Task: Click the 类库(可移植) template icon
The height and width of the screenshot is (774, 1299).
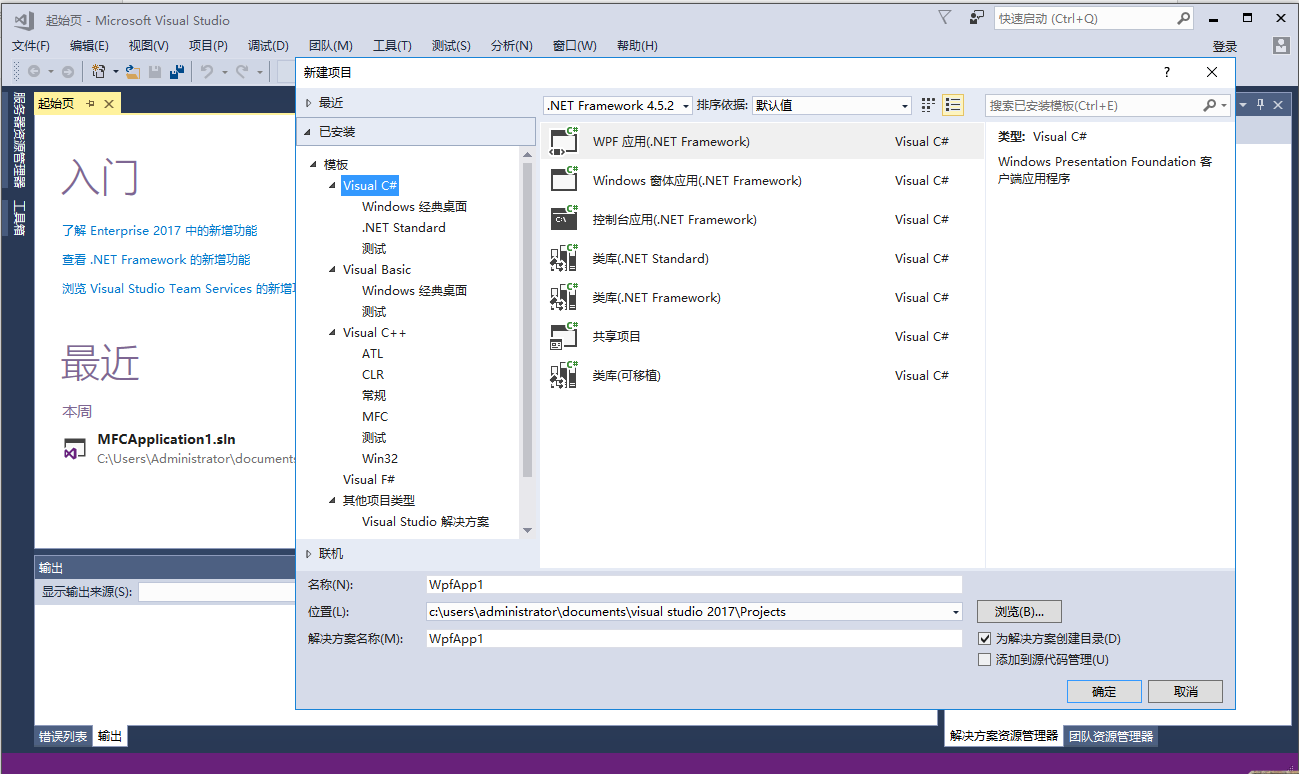Action: [x=564, y=375]
